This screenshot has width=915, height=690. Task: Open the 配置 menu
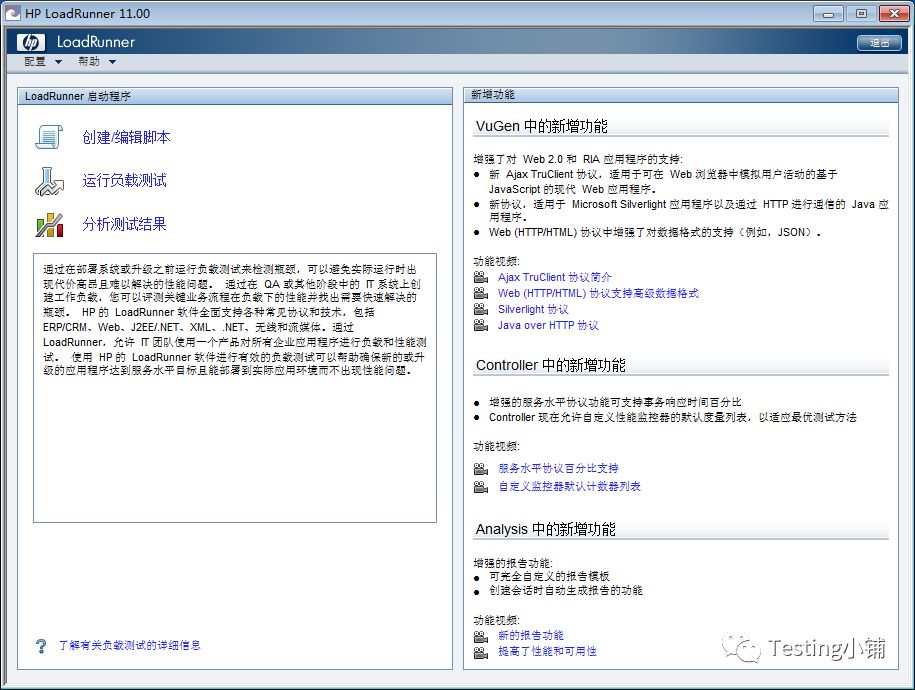(35, 61)
